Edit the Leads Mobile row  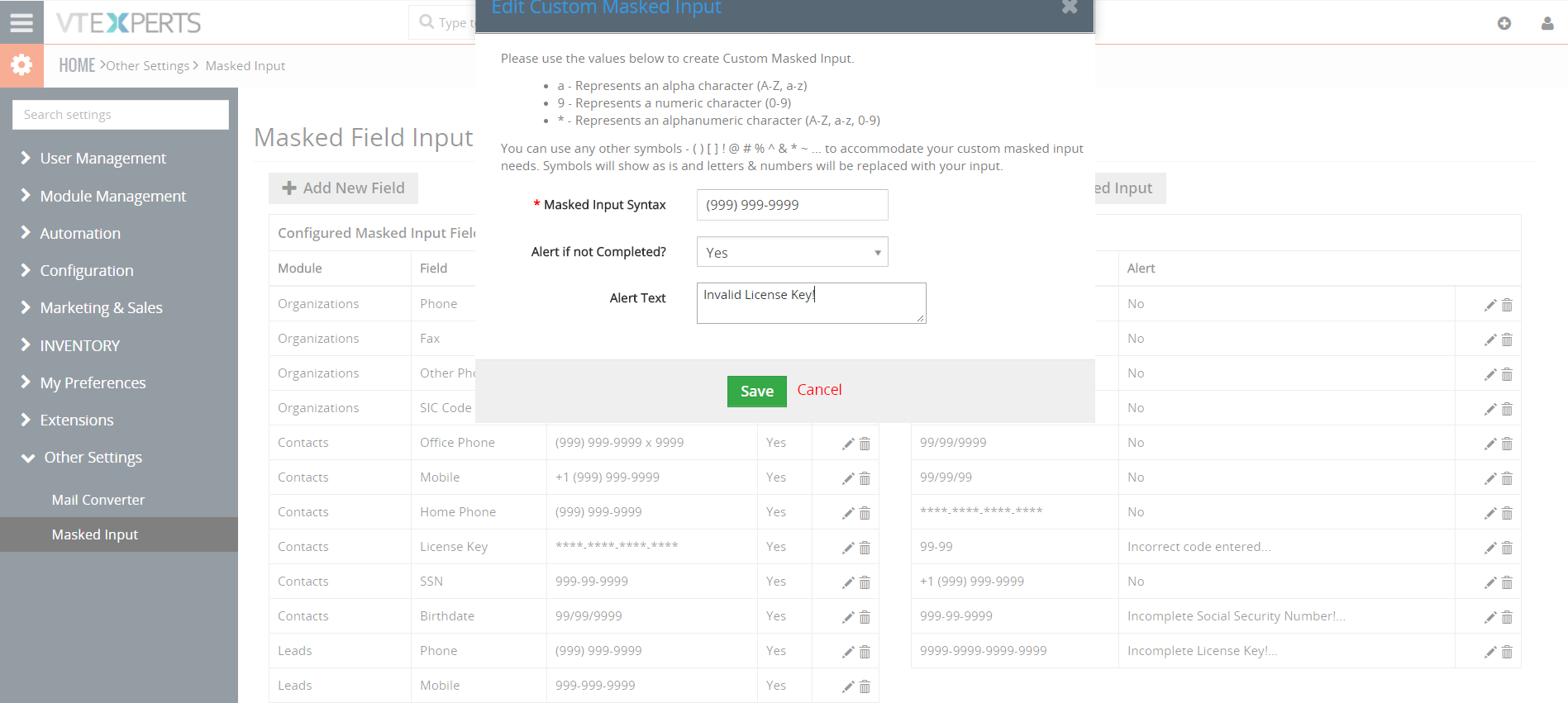pyautogui.click(x=847, y=686)
